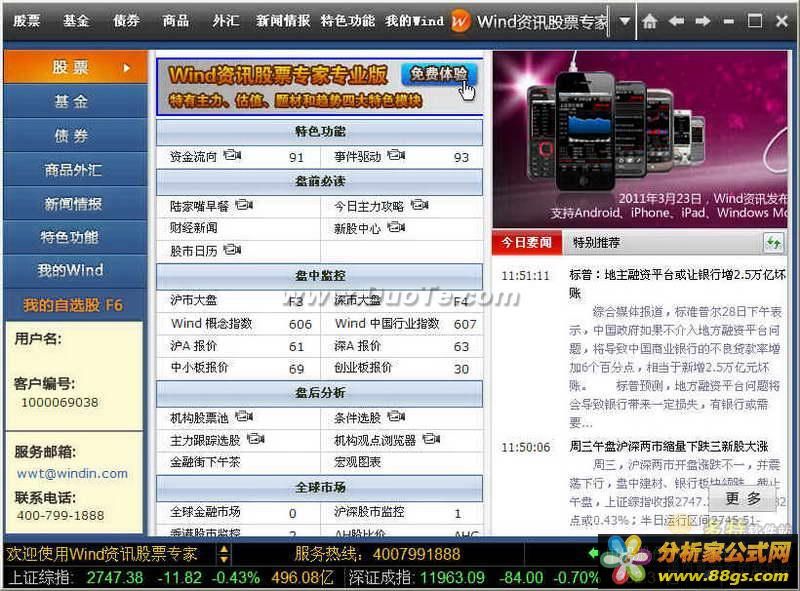Open headline 周三午盘沪深两市缩量下跌三新股大涨
Image resolution: width=800 pixels, height=591 pixels.
pyautogui.click(x=669, y=446)
